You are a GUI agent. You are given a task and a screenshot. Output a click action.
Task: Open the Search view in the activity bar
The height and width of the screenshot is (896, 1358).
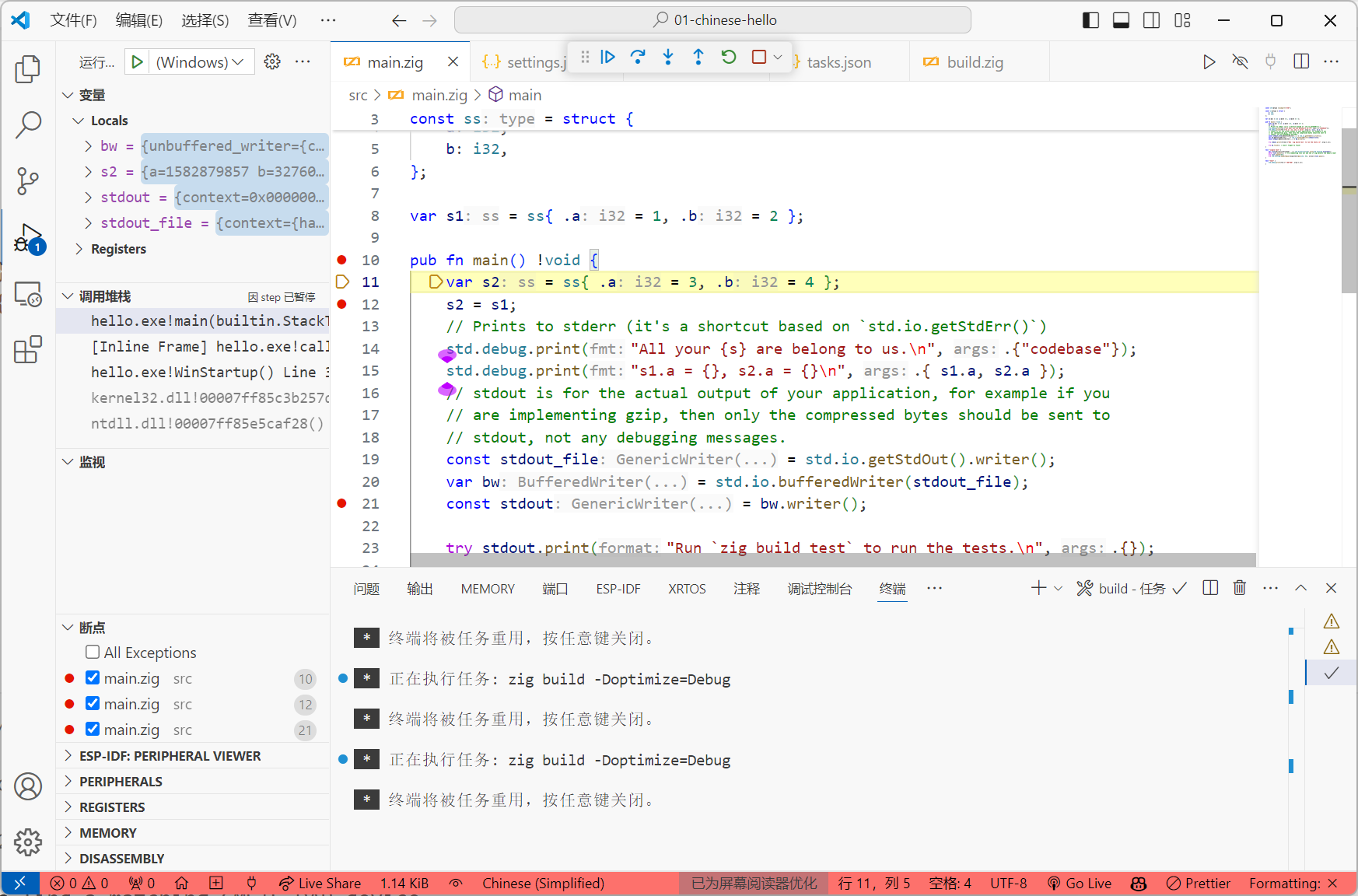pyautogui.click(x=28, y=124)
